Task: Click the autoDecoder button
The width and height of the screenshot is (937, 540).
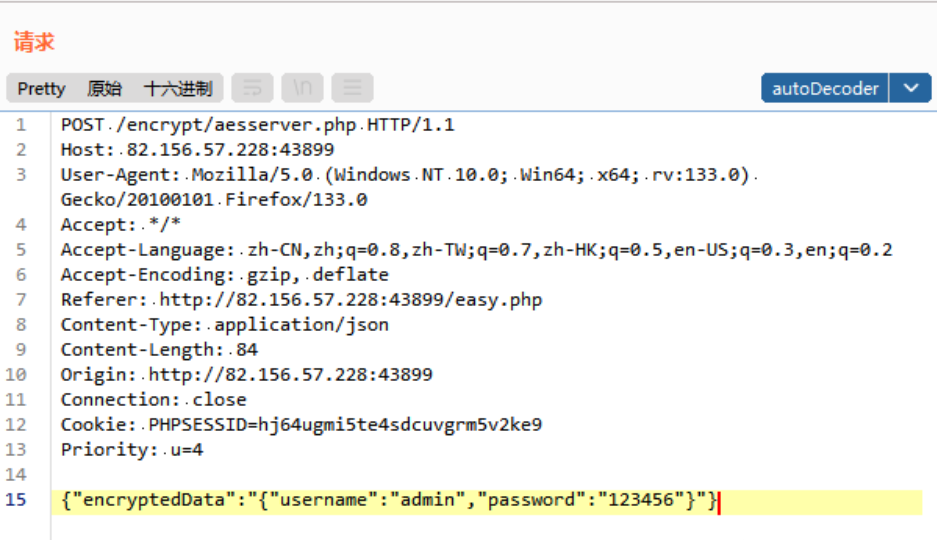Action: 825,88
